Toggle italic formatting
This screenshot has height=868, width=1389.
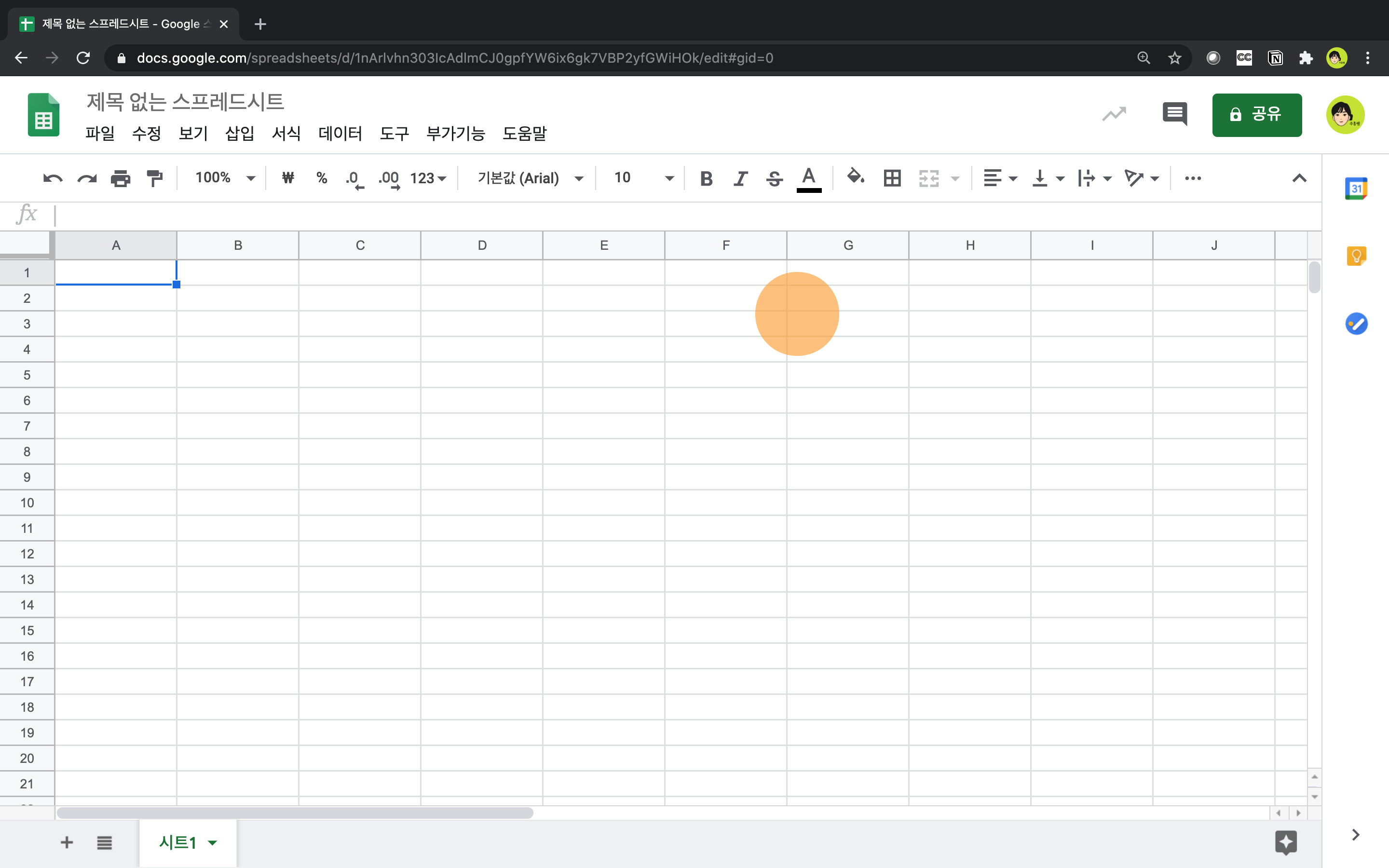click(740, 178)
